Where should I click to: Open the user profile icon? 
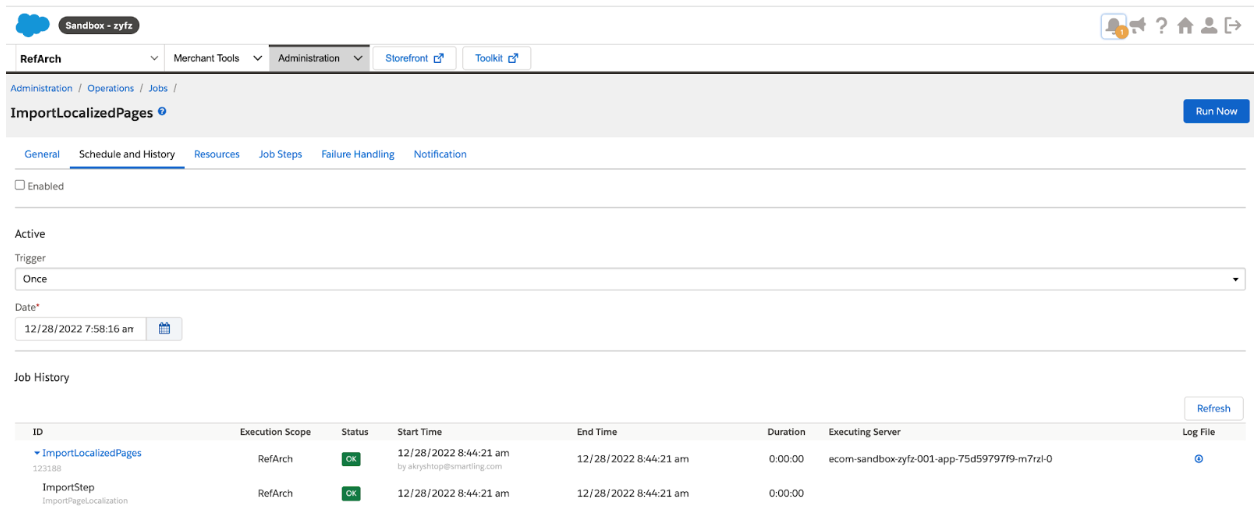[1209, 27]
